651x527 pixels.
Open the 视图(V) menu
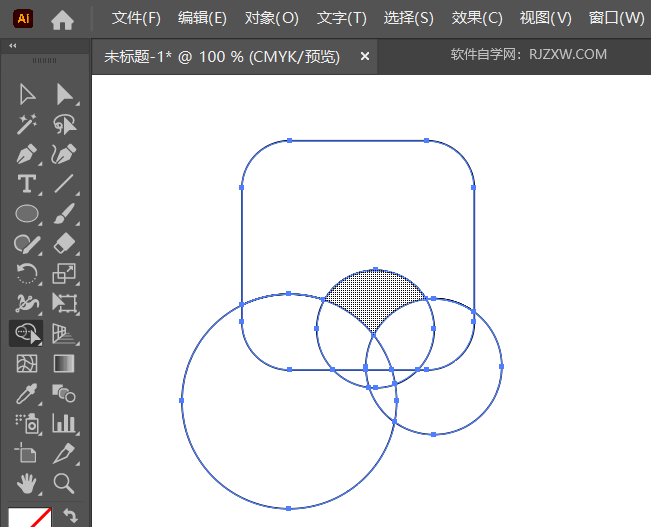(546, 18)
